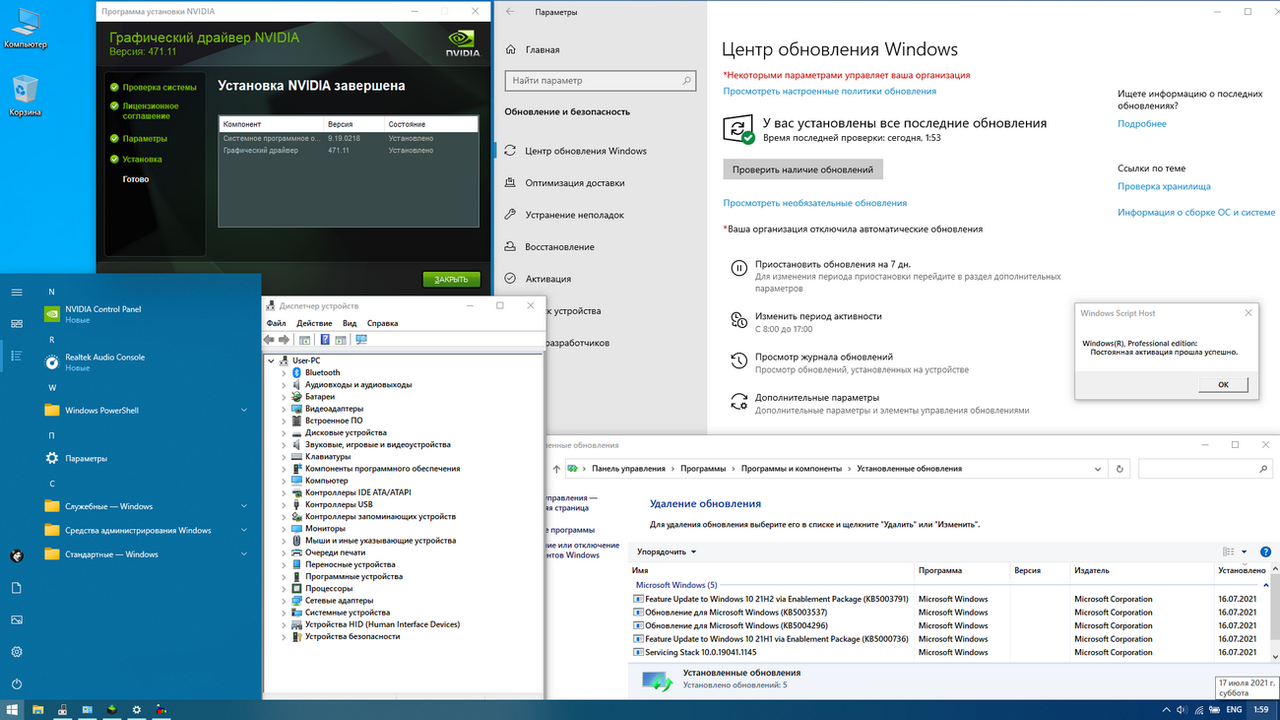This screenshot has width=1280, height=720.
Task: Click the scan hardware monitor icon in Device Manager
Action: 361,340
